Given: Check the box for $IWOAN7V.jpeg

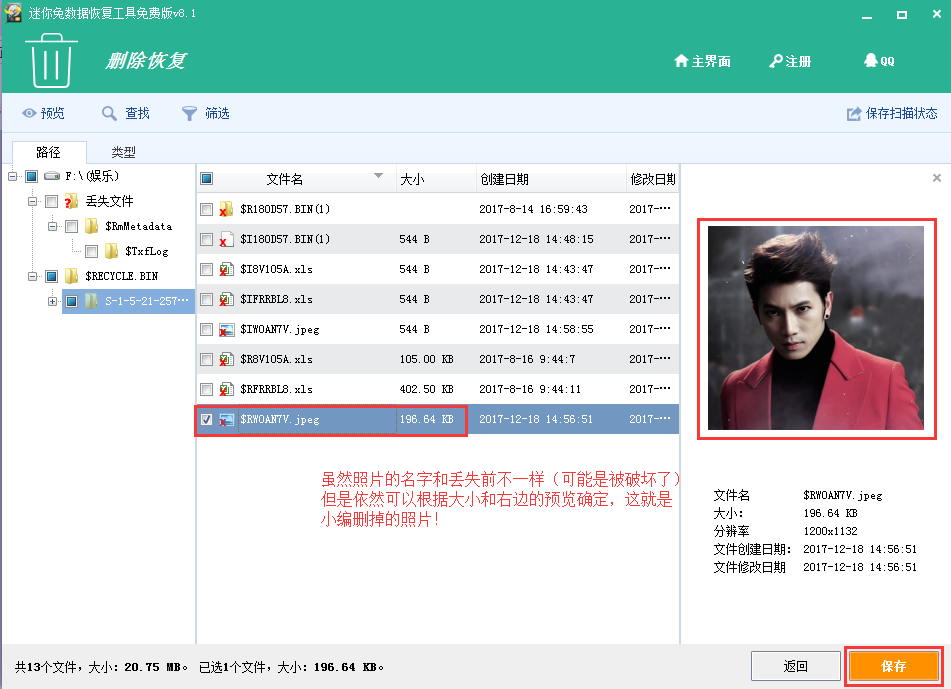Looking at the screenshot, I should 206,329.
